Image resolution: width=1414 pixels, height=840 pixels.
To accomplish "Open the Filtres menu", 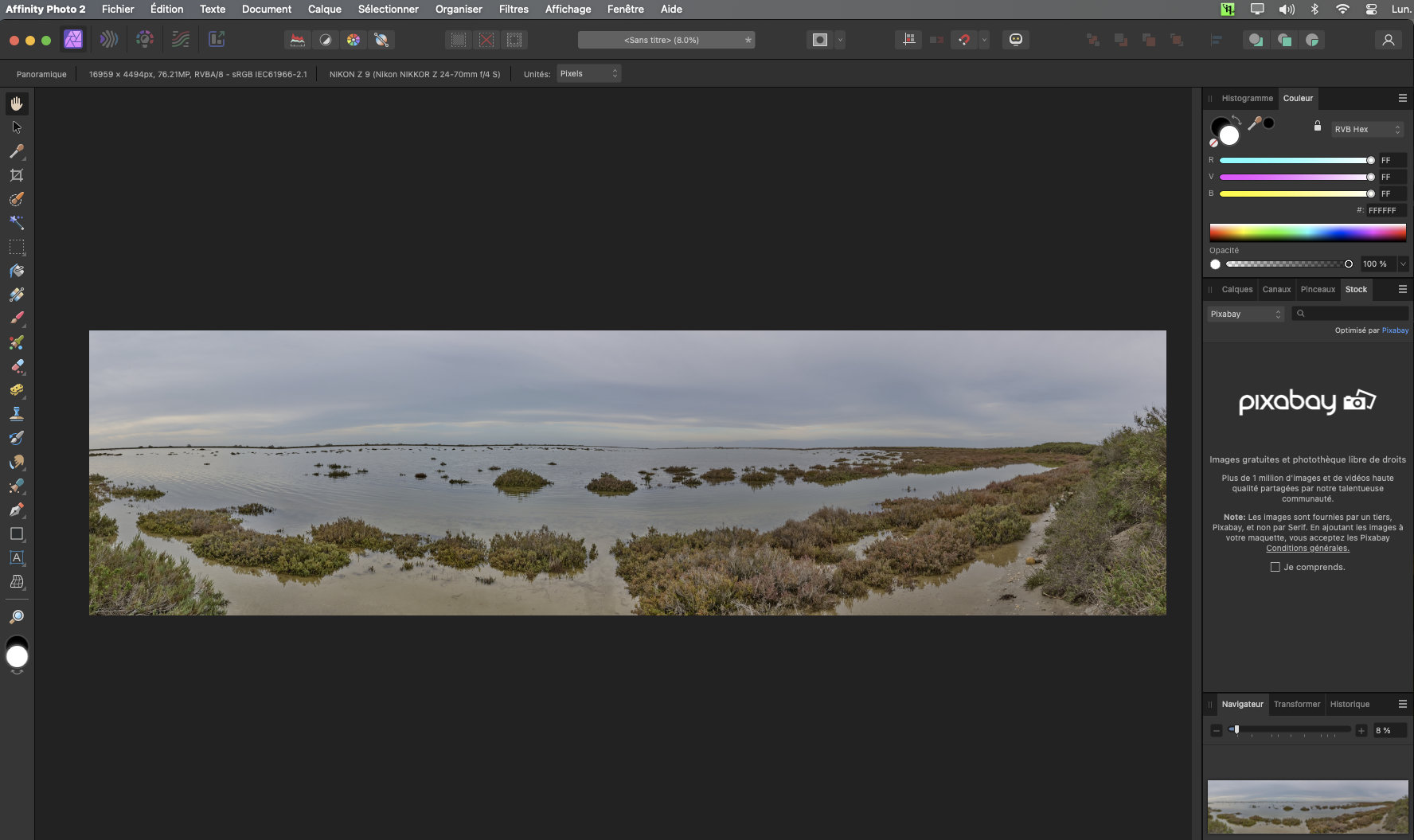I will [x=514, y=9].
